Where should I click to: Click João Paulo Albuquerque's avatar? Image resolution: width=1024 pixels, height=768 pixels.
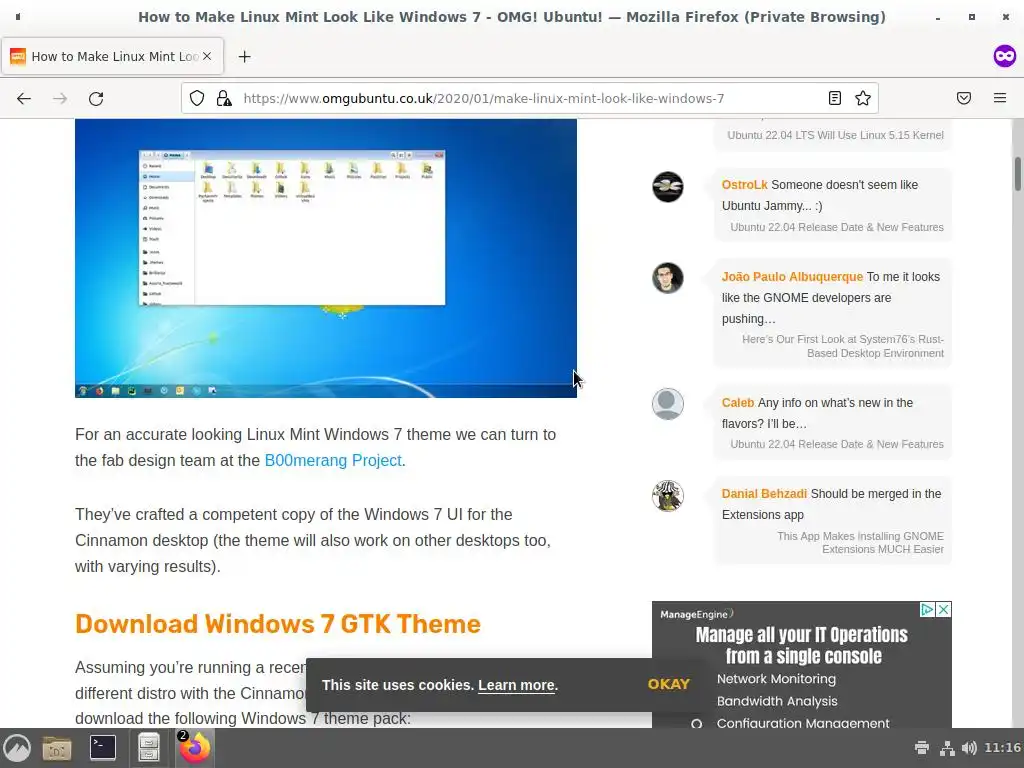pyautogui.click(x=667, y=278)
